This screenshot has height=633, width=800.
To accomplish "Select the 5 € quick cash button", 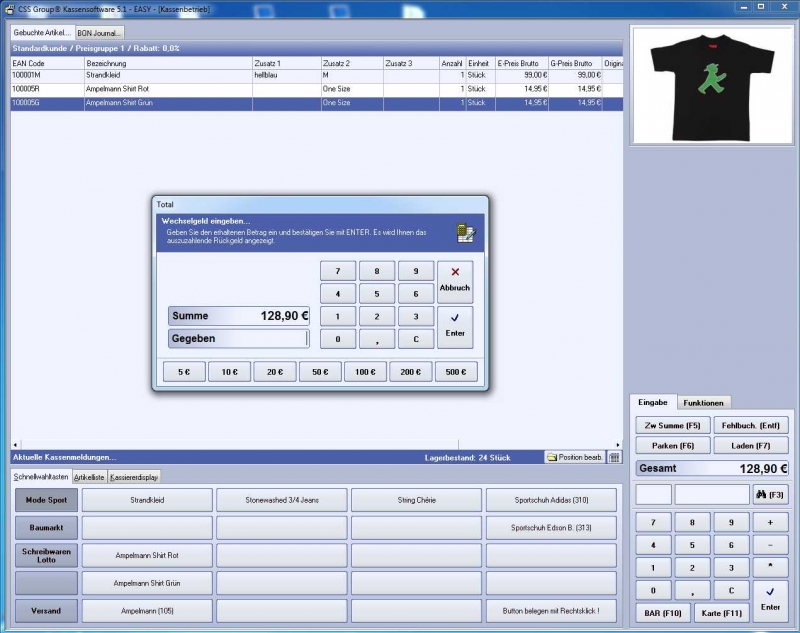I will click(x=184, y=372).
